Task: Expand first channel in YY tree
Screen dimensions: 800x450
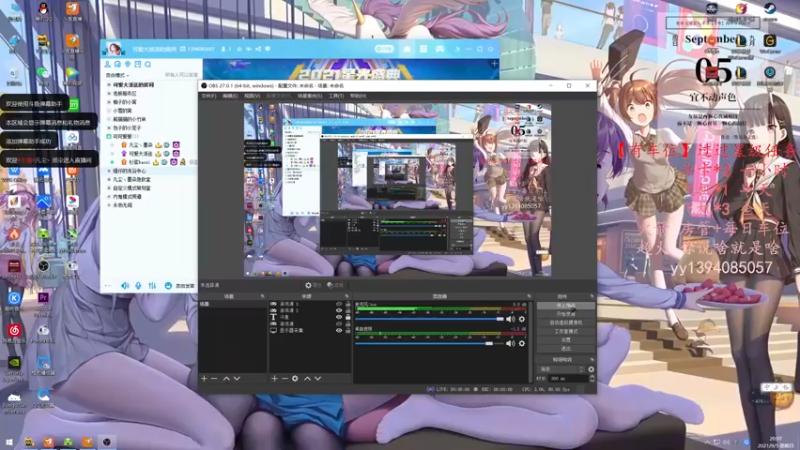Action: tap(109, 85)
